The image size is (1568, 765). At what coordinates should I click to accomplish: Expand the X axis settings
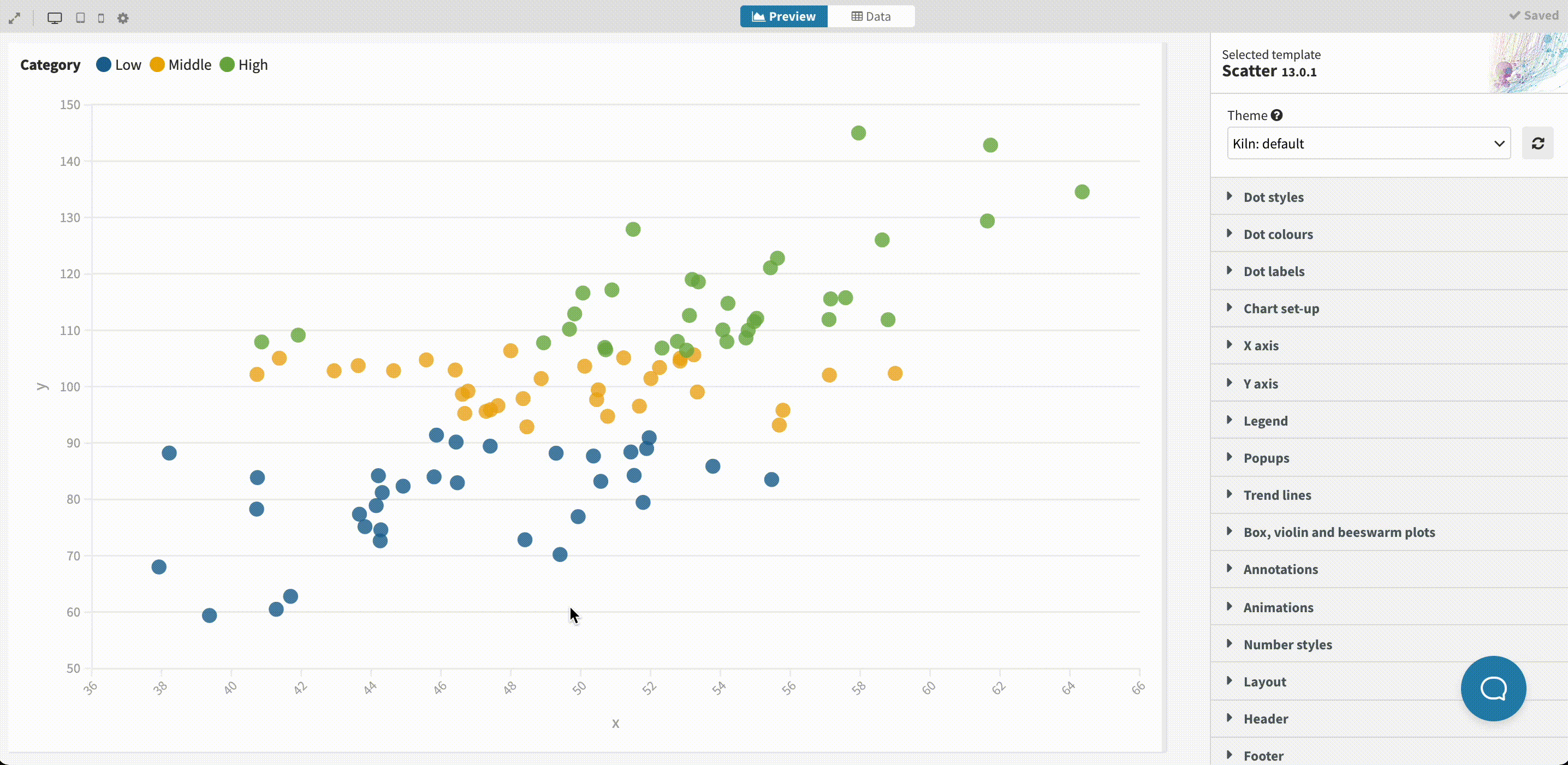(1261, 345)
